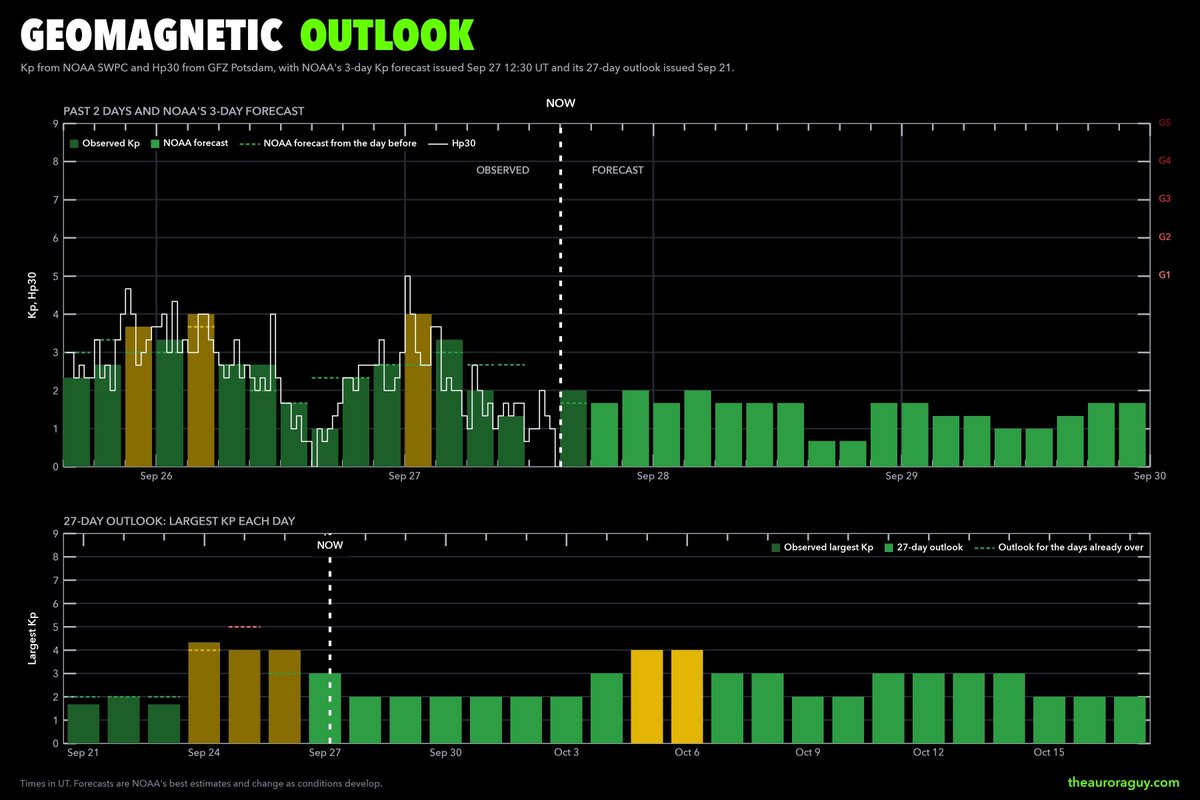Select the last forecast bar before Sep 30
This screenshot has height=800, width=1200.
pos(1132,434)
